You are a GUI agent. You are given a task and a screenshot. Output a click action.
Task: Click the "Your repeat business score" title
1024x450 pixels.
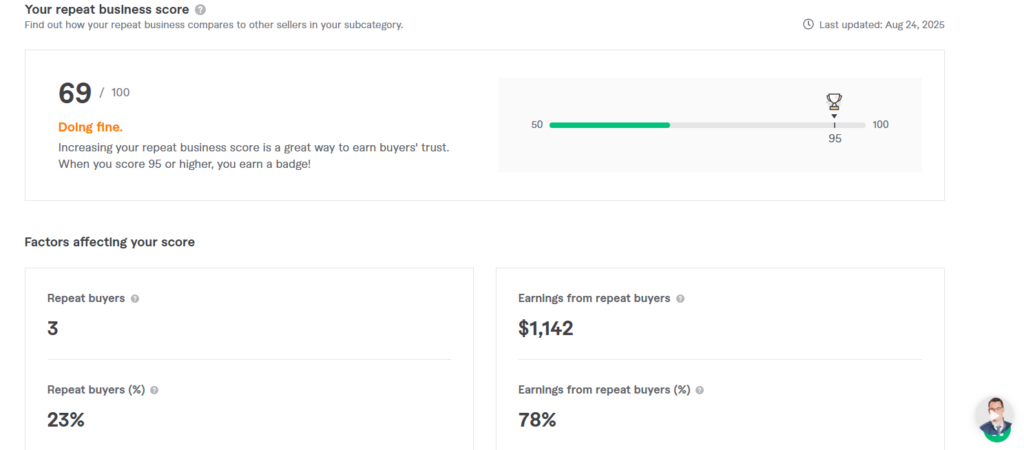click(107, 9)
